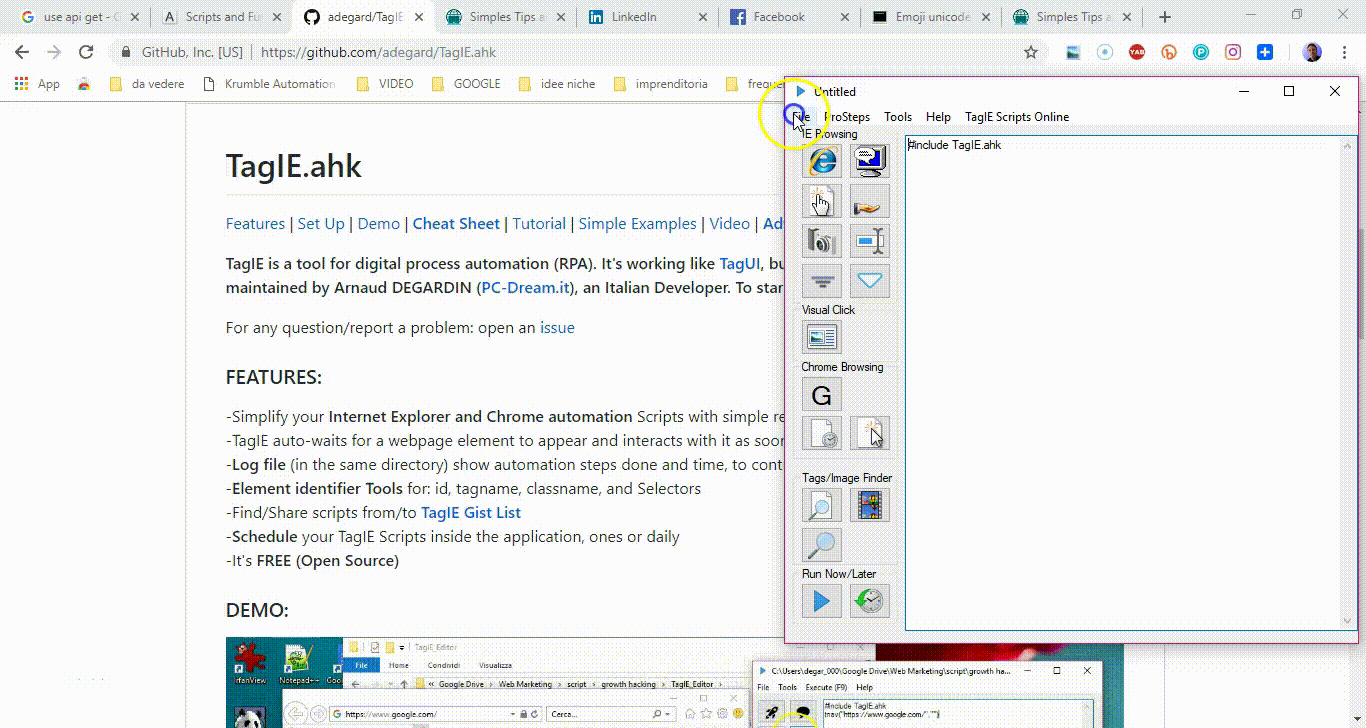
Task: Click the page with cursor icon in Chrome Browsing
Action: pos(870,433)
